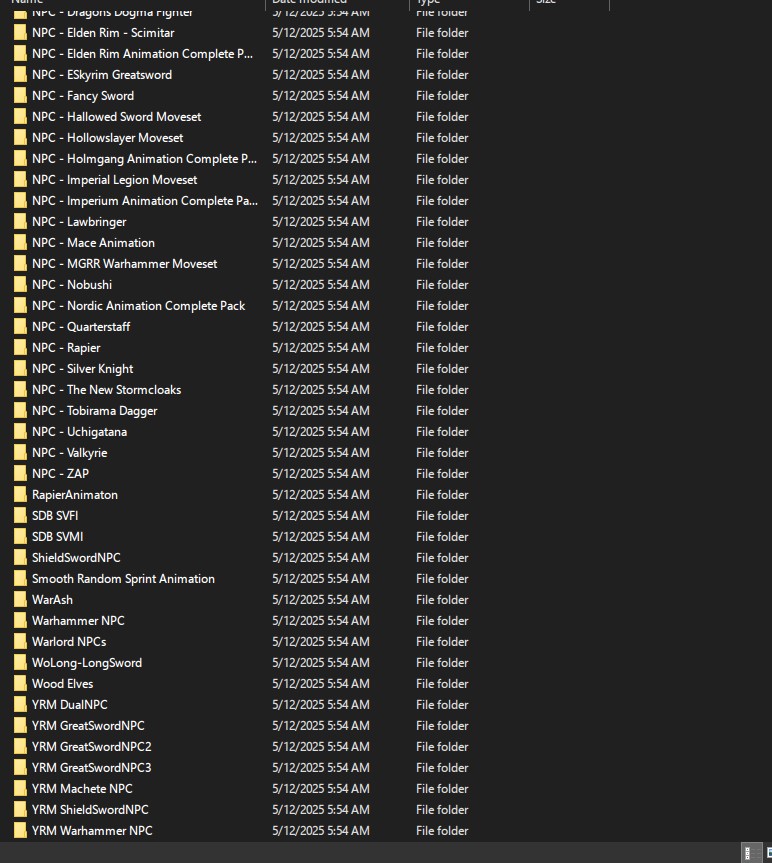Select the NPC - ZAP folder icon

pos(20,474)
